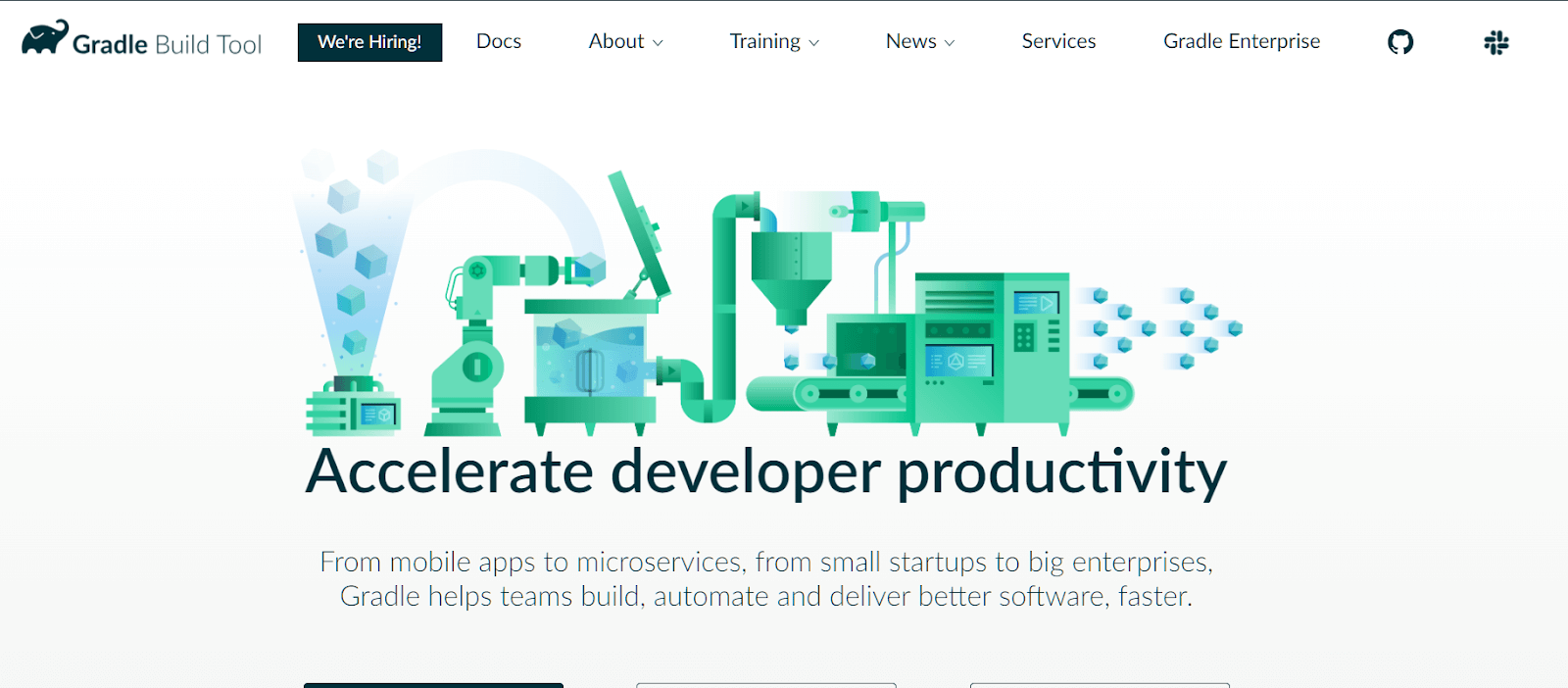Click the dark filled button at bottom left
Screen dimensions: 1568x688
click(433, 684)
